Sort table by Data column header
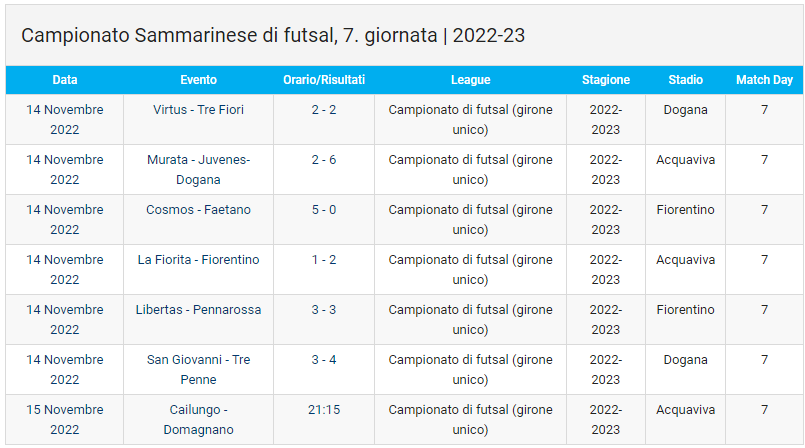This screenshot has width=805, height=448. [65, 80]
